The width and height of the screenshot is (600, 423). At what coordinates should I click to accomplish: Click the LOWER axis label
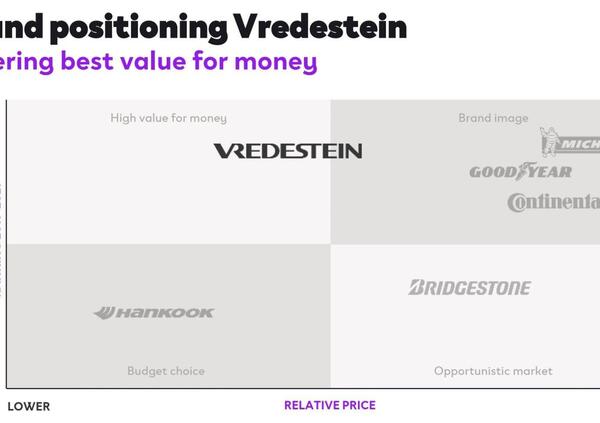pos(29,407)
